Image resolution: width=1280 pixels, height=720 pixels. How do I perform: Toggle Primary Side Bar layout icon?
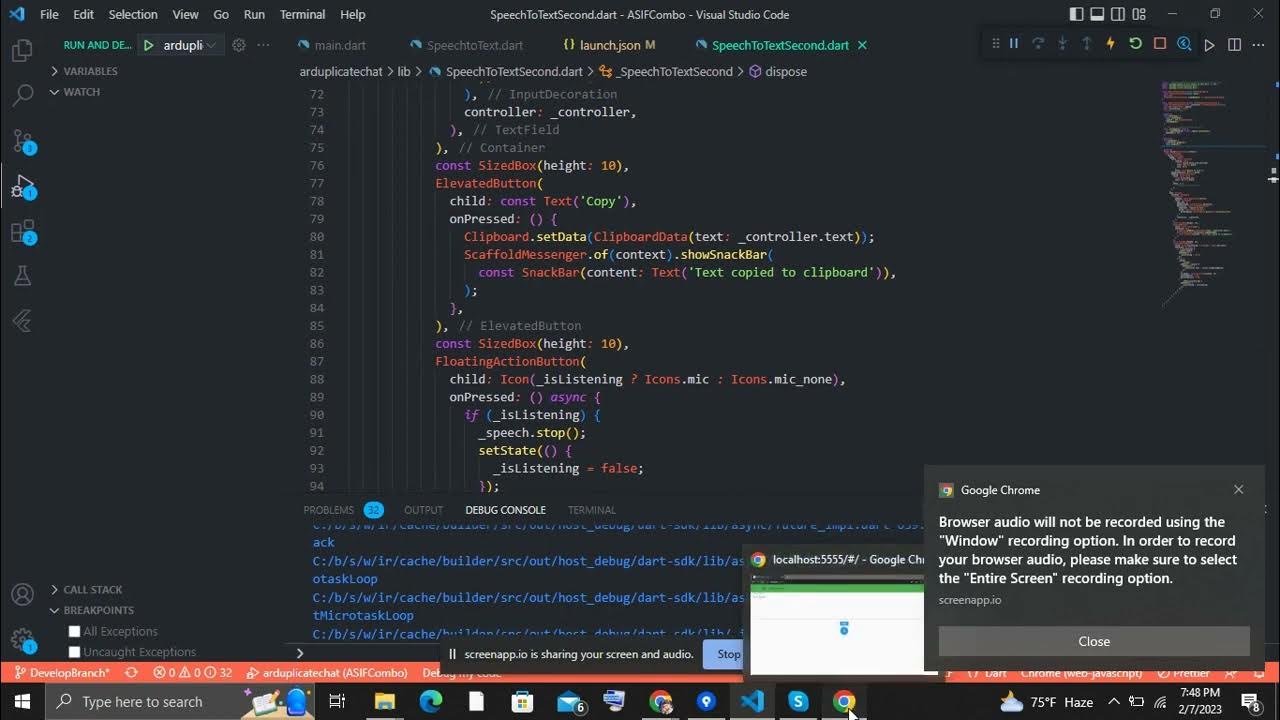(x=1077, y=14)
